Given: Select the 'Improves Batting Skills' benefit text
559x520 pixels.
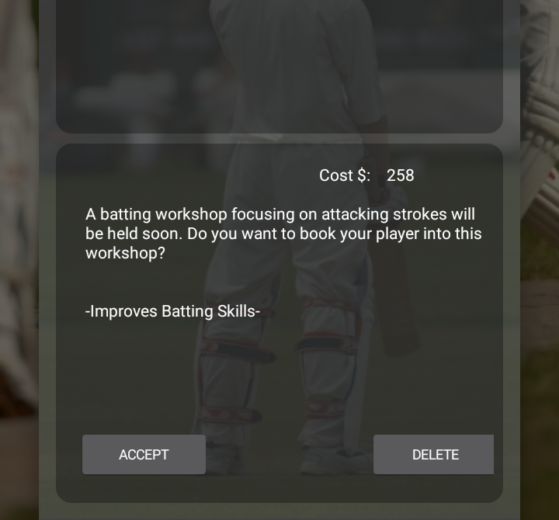Looking at the screenshot, I should 173,312.
